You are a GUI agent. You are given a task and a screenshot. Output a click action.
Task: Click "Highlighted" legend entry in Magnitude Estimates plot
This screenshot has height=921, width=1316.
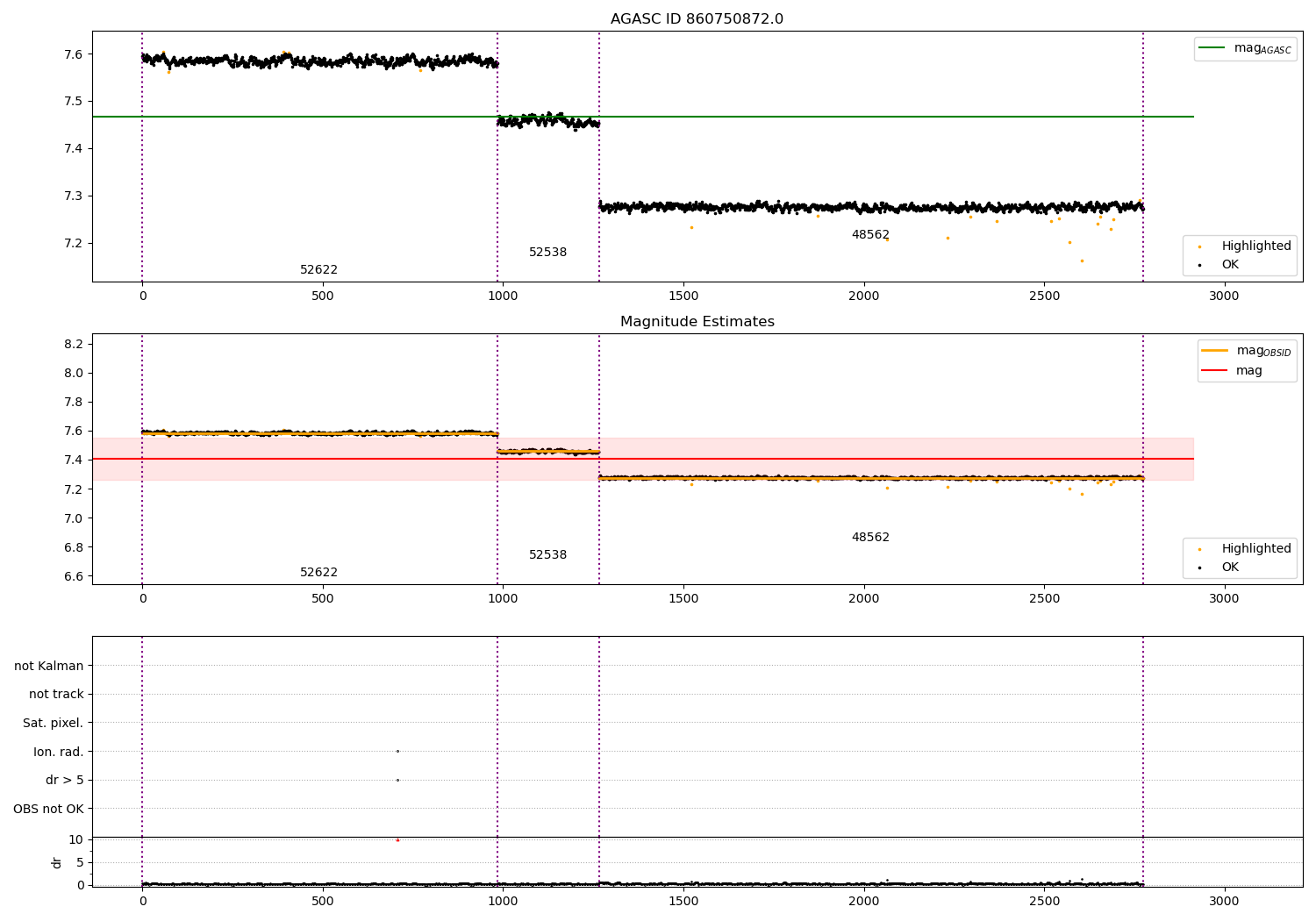(x=1246, y=549)
